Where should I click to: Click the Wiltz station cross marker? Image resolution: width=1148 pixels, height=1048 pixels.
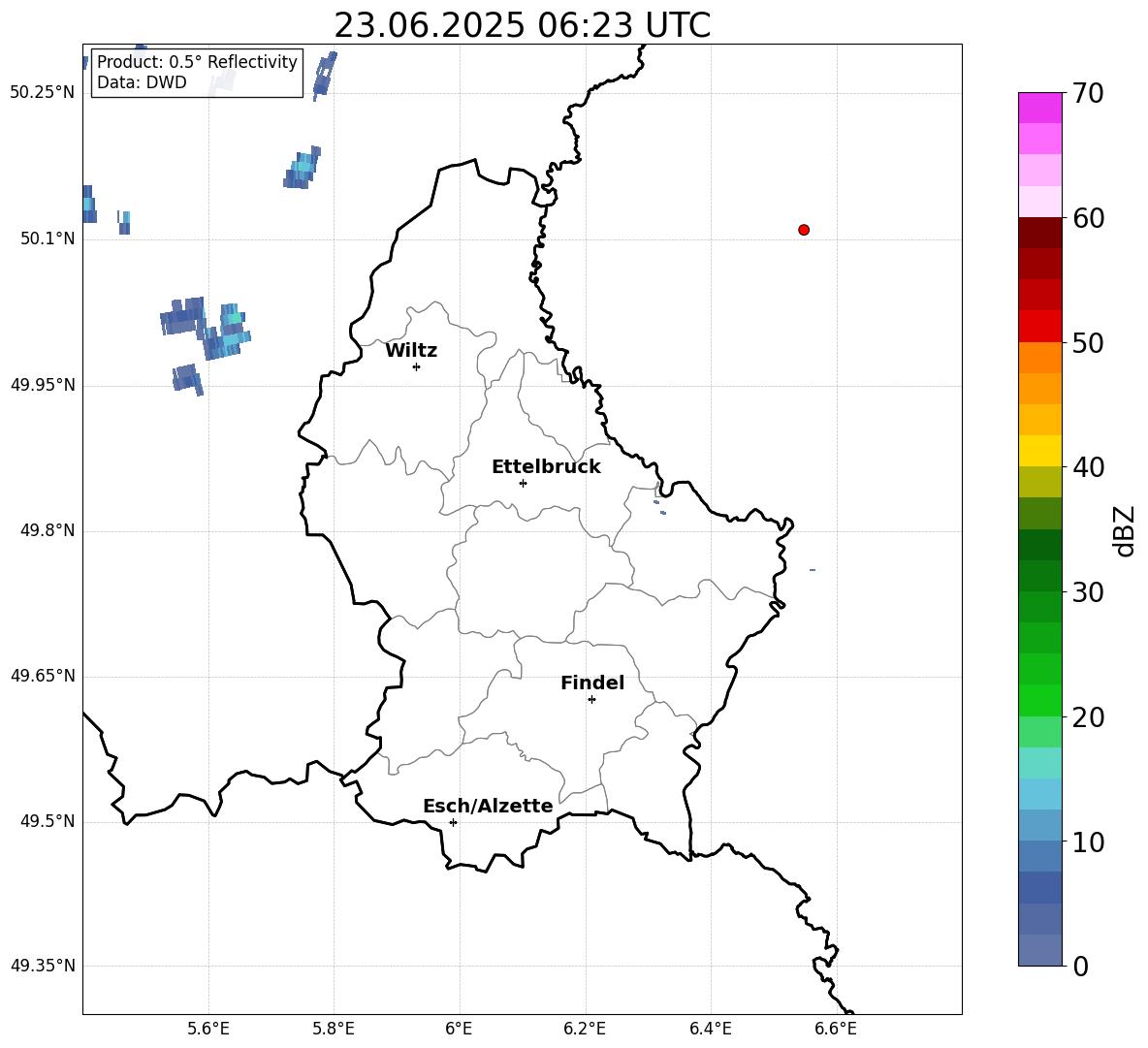(x=417, y=366)
